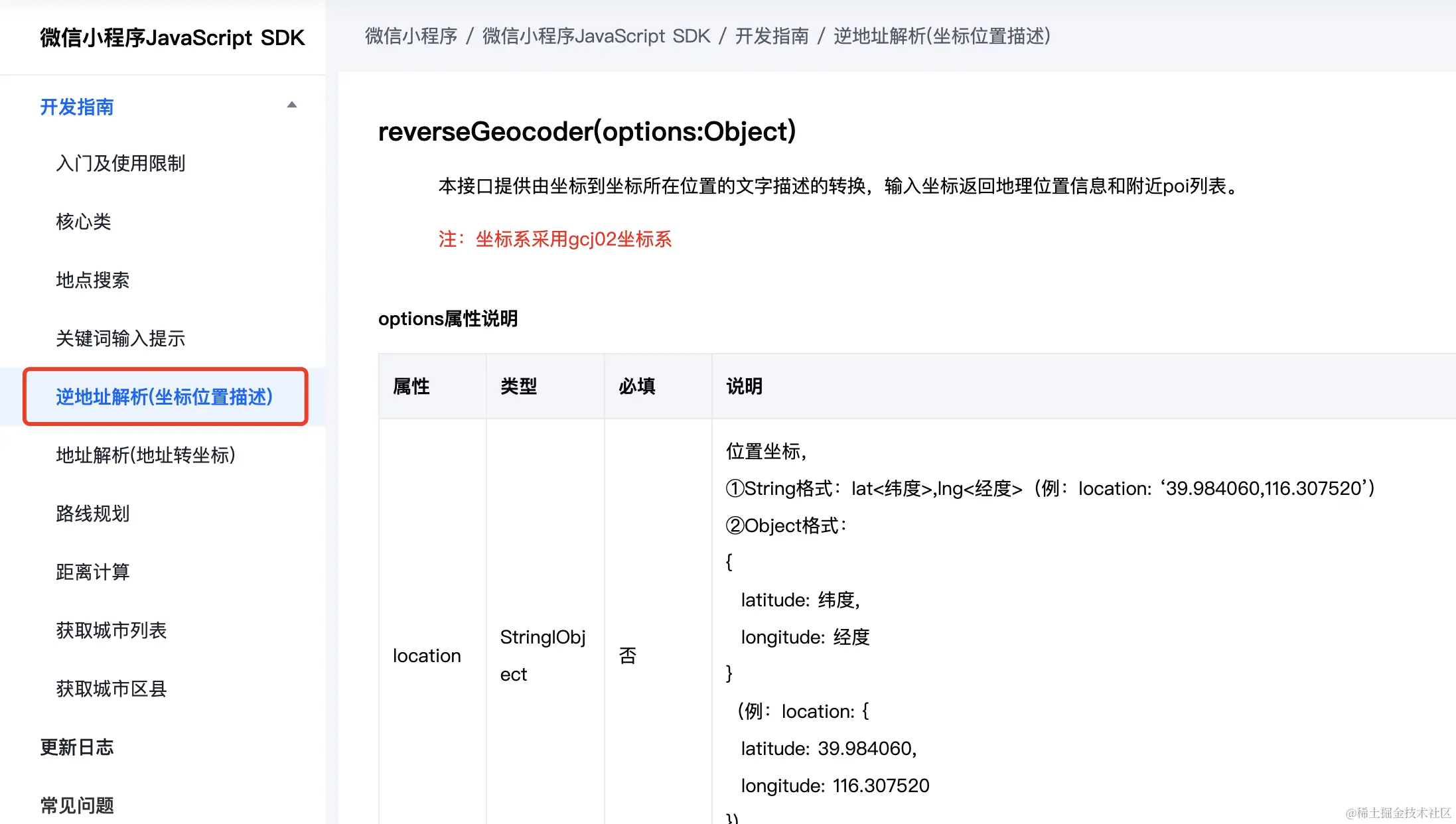Open the 距离计算 page

[x=92, y=573]
